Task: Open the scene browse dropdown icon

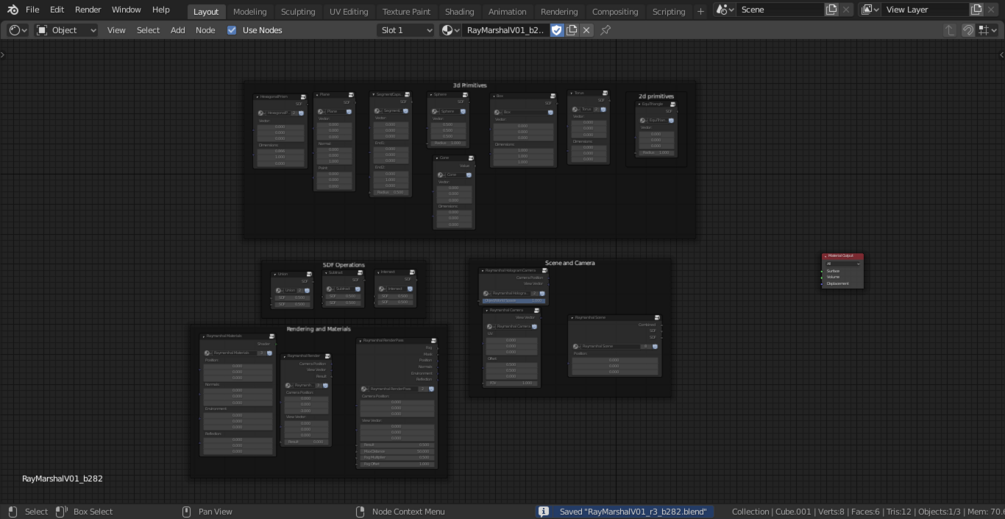Action: (x=726, y=10)
